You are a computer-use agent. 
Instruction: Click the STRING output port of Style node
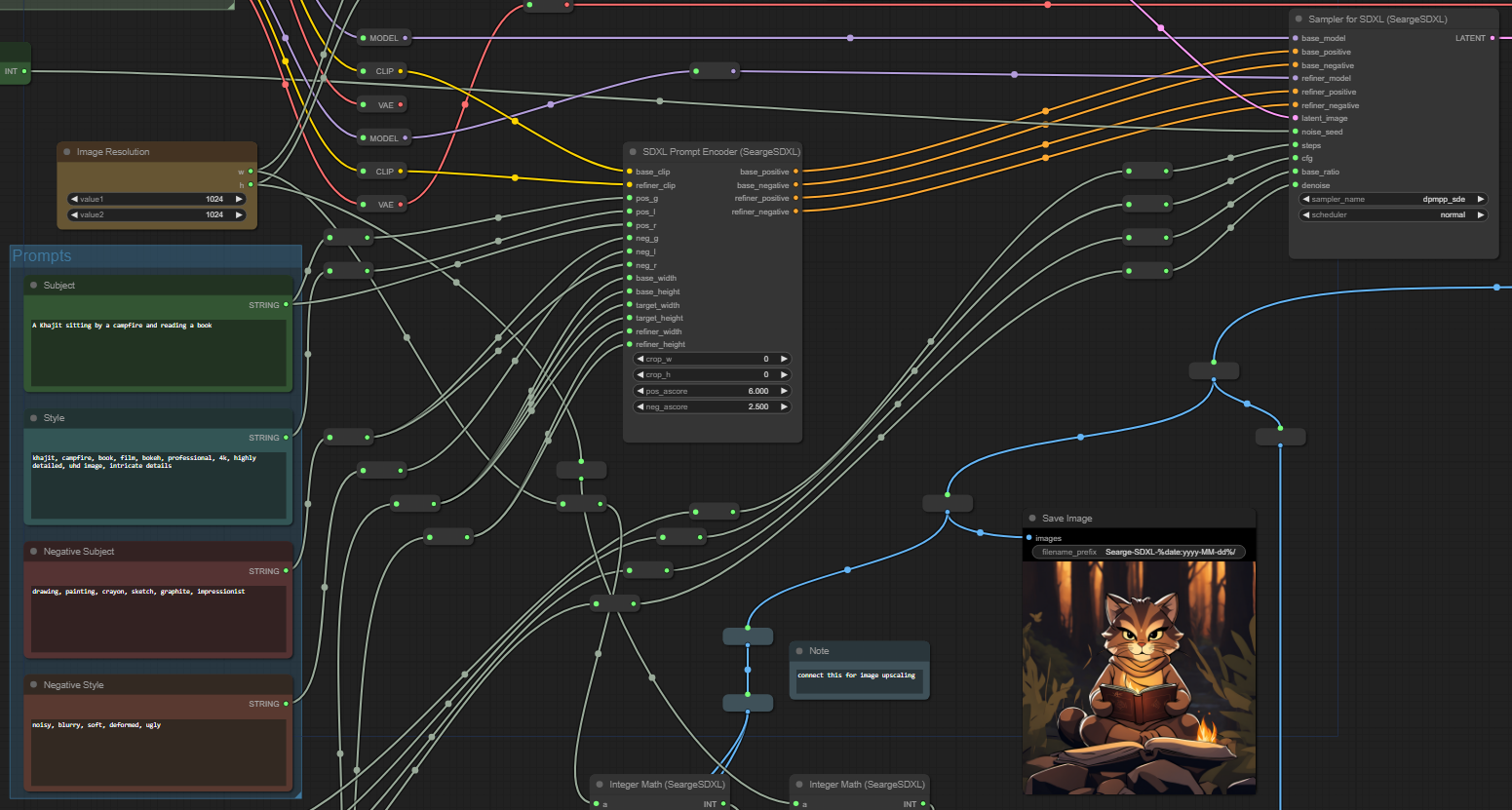pyautogui.click(x=286, y=438)
